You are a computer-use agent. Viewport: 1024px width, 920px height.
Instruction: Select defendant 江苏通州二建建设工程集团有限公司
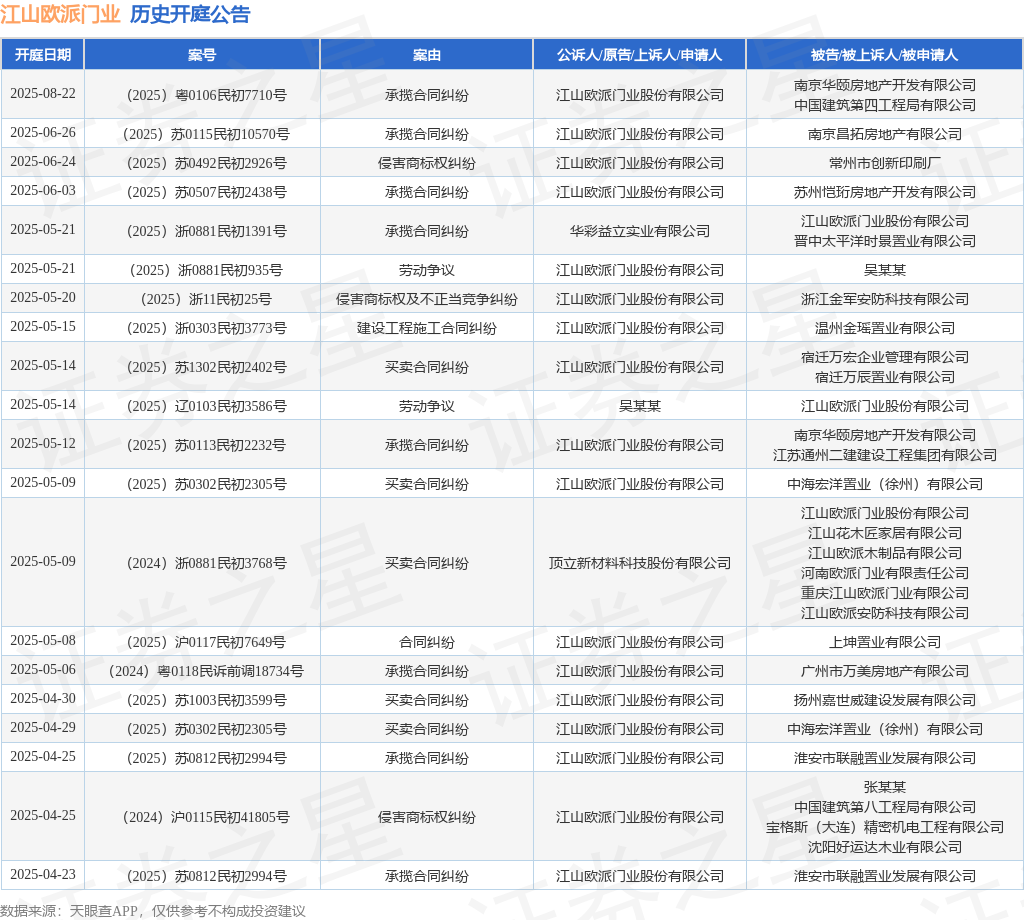click(885, 455)
